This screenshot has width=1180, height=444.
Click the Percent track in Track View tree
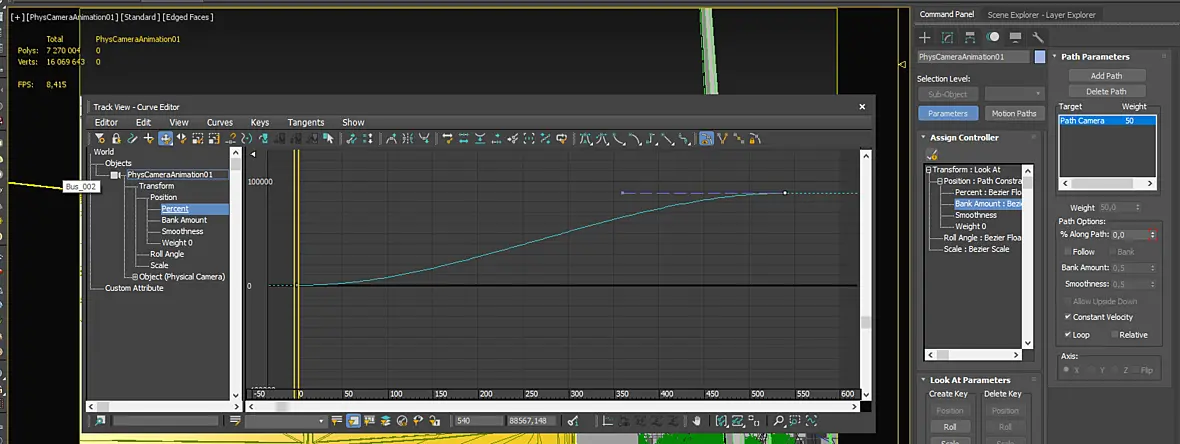tap(175, 209)
